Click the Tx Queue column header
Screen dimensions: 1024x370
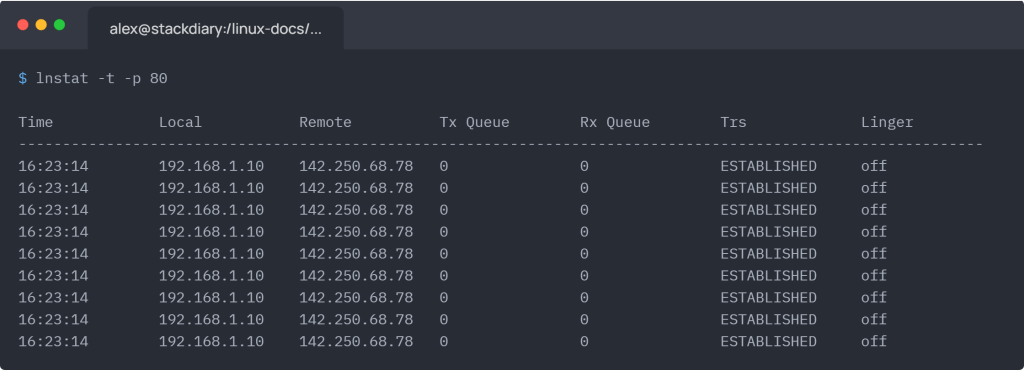[474, 122]
